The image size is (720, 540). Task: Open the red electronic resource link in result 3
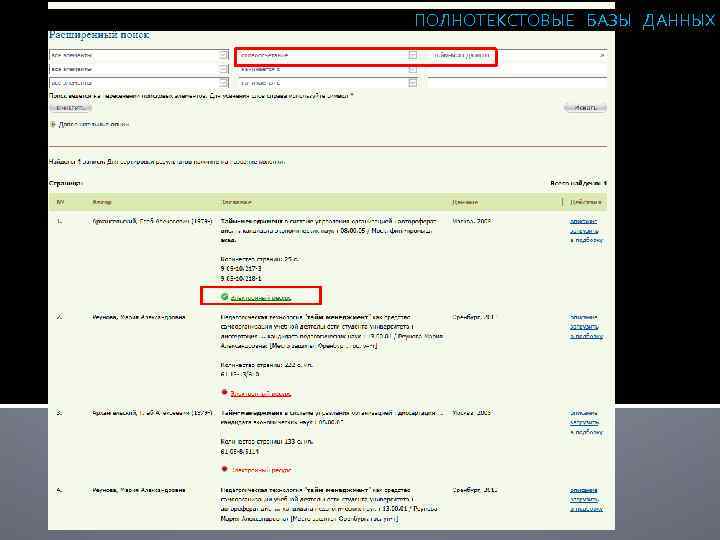(261, 470)
